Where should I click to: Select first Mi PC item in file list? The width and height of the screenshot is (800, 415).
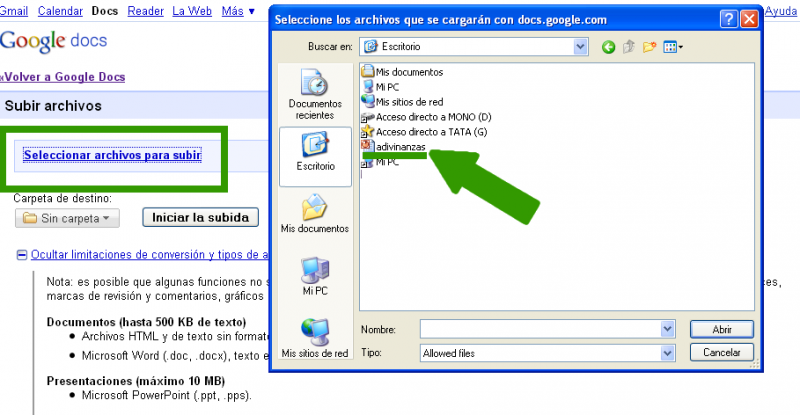[381, 87]
